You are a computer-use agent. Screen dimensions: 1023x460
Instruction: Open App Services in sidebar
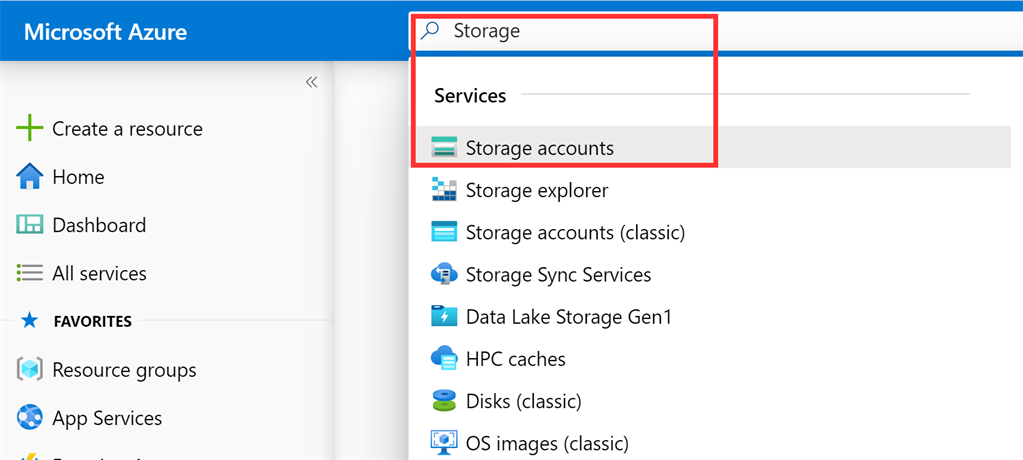[x=107, y=418]
